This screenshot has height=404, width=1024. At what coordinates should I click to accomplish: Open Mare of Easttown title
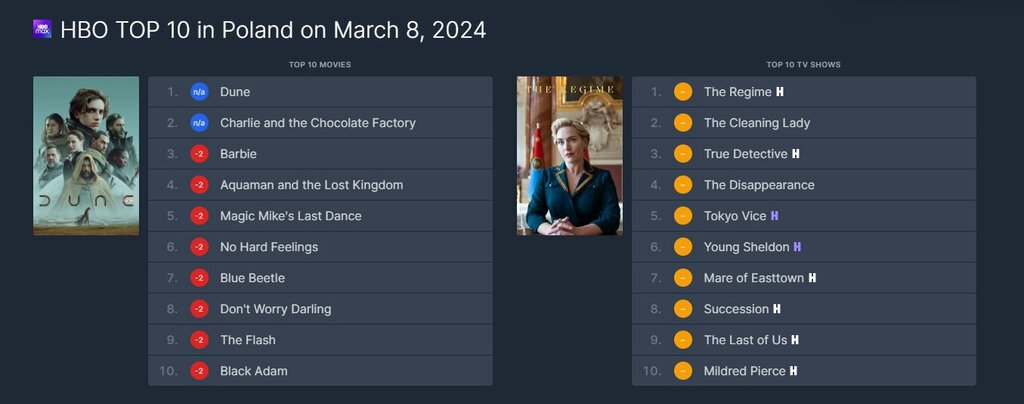click(x=754, y=278)
